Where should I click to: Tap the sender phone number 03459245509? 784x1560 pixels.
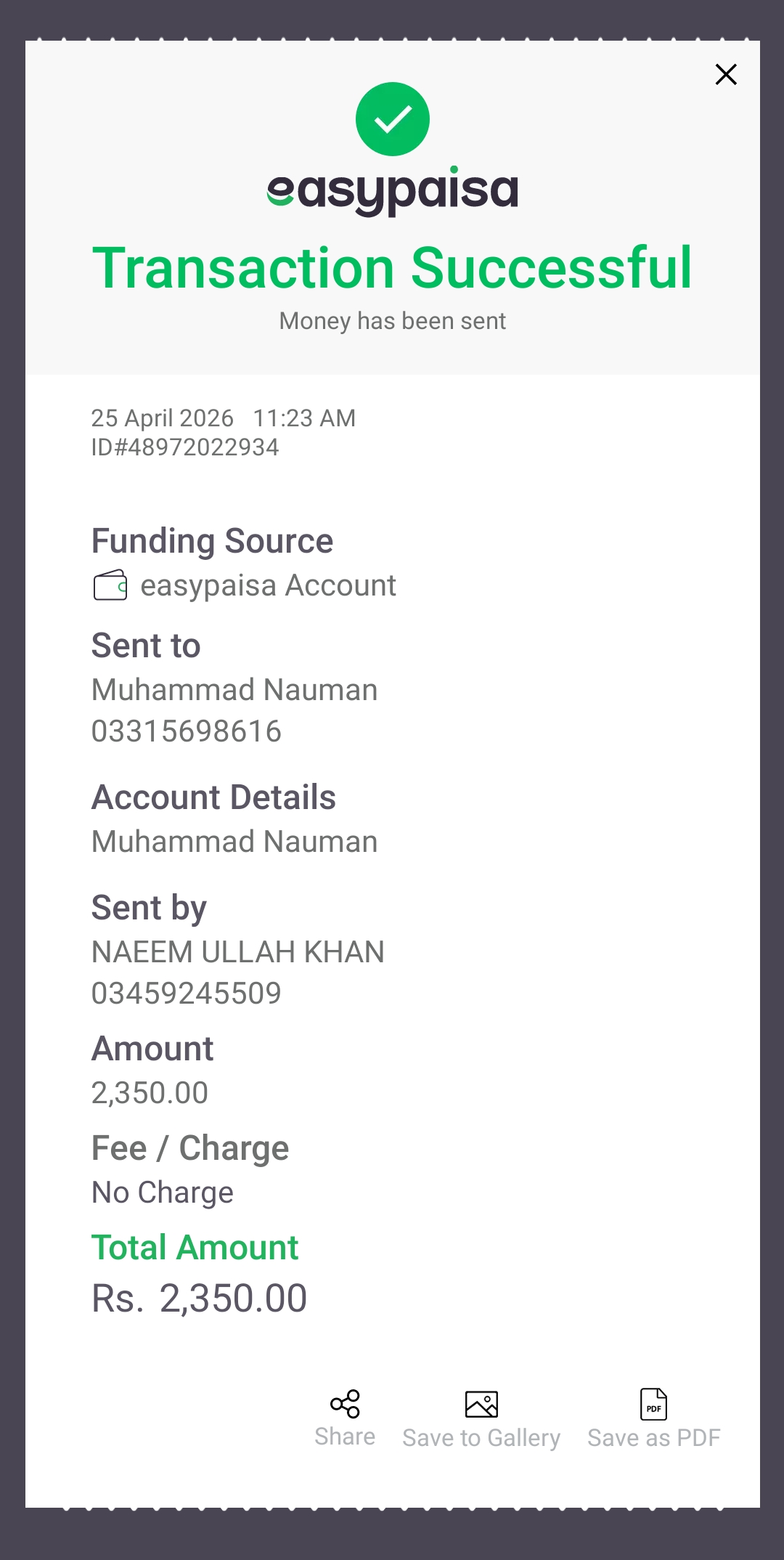tap(187, 994)
